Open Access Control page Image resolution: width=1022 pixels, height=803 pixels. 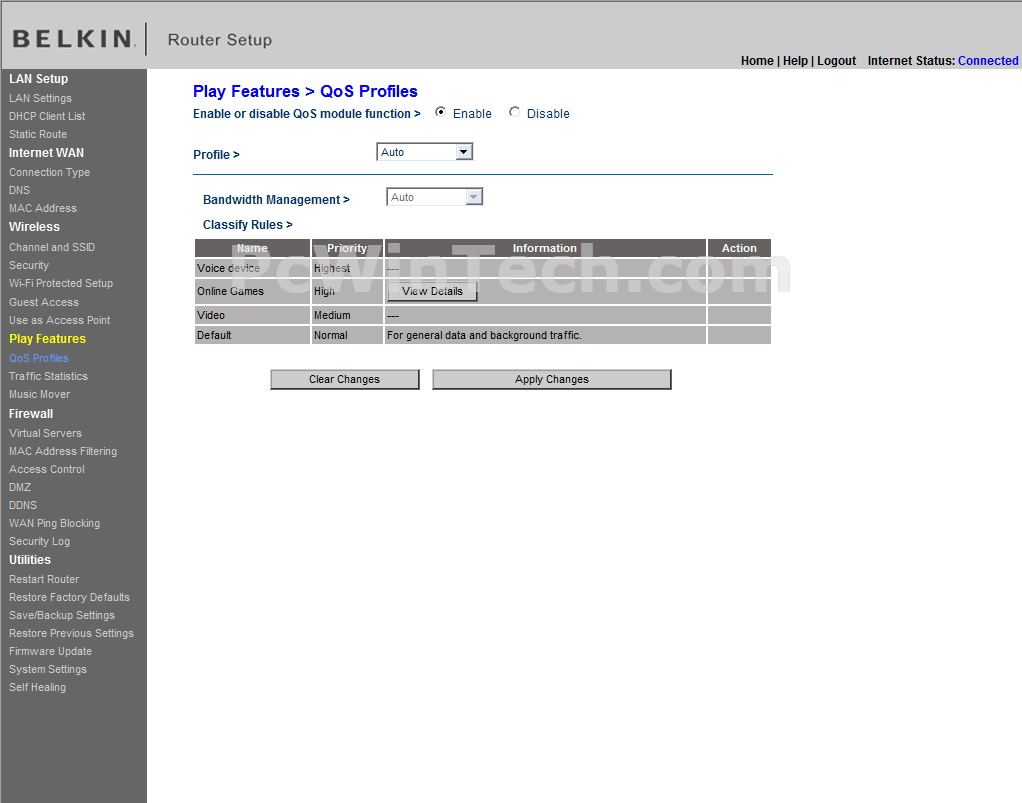(x=47, y=469)
